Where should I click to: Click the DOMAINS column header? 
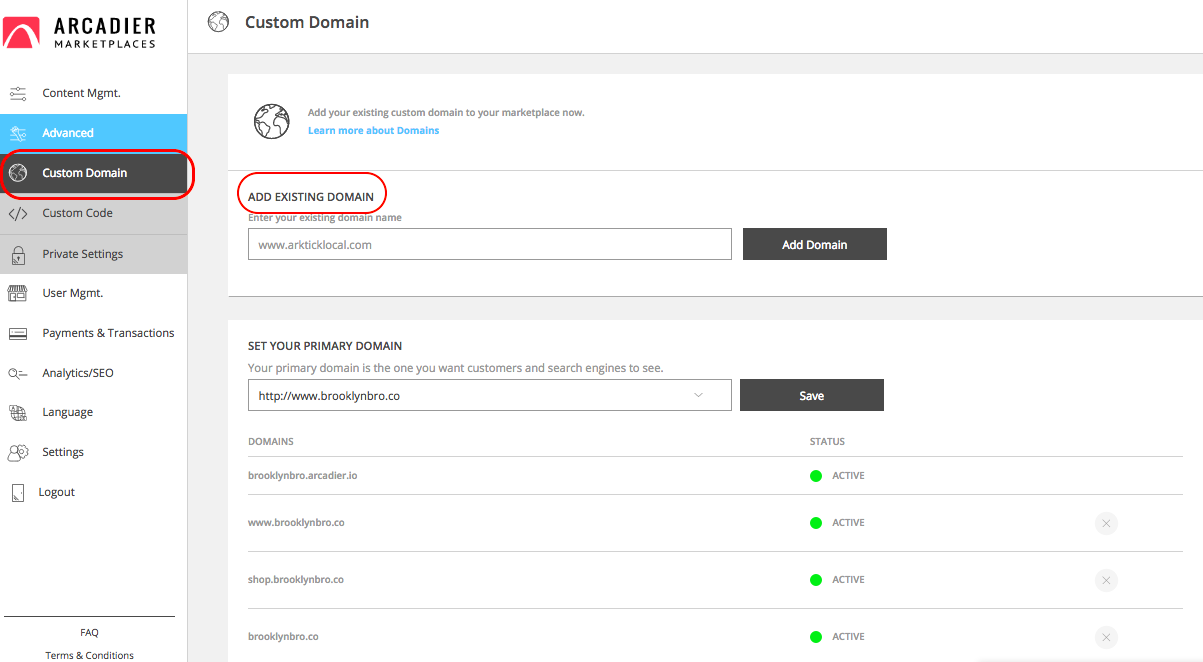[x=270, y=441]
